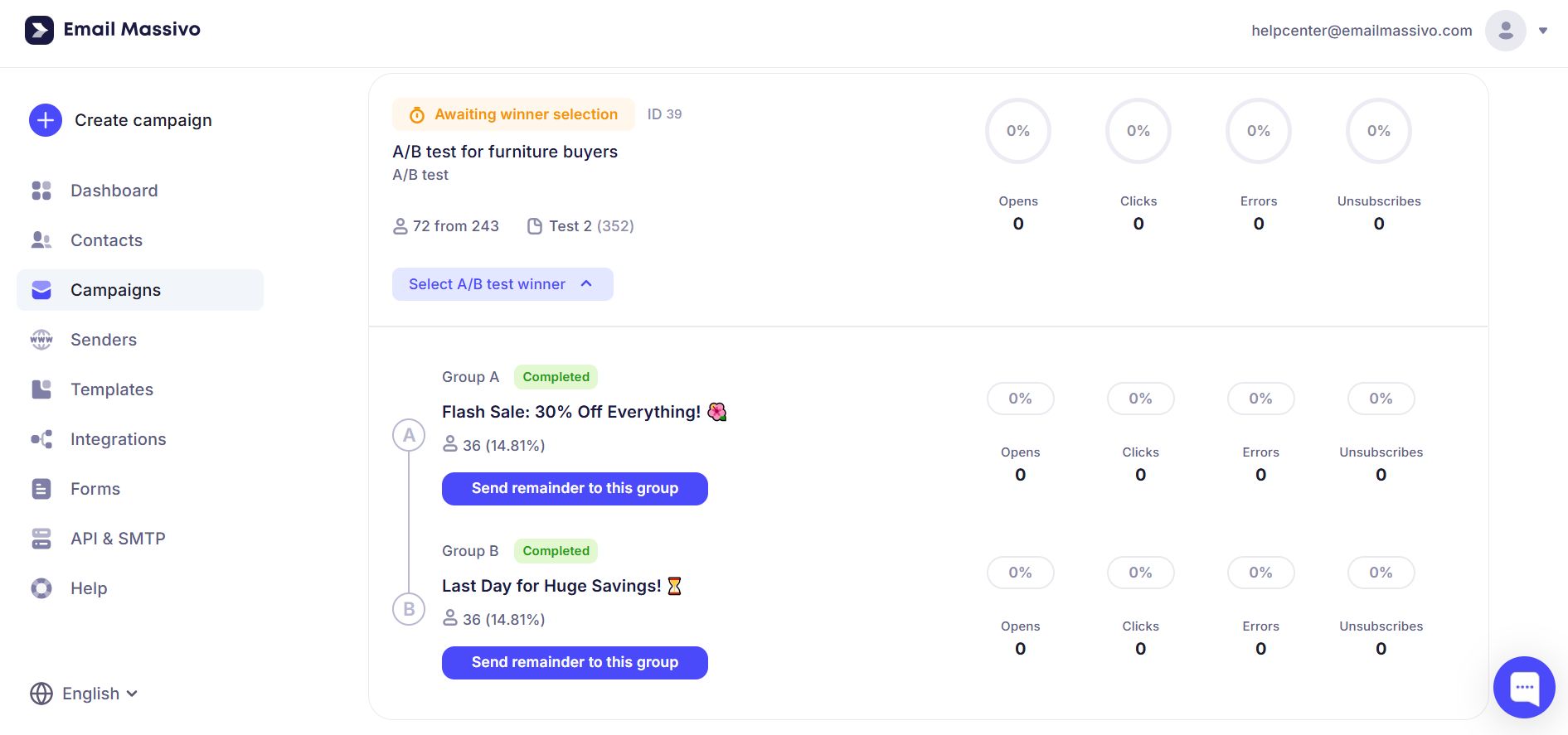Click the Help lifebuoy icon
Image resolution: width=1568 pixels, height=735 pixels.
point(41,588)
